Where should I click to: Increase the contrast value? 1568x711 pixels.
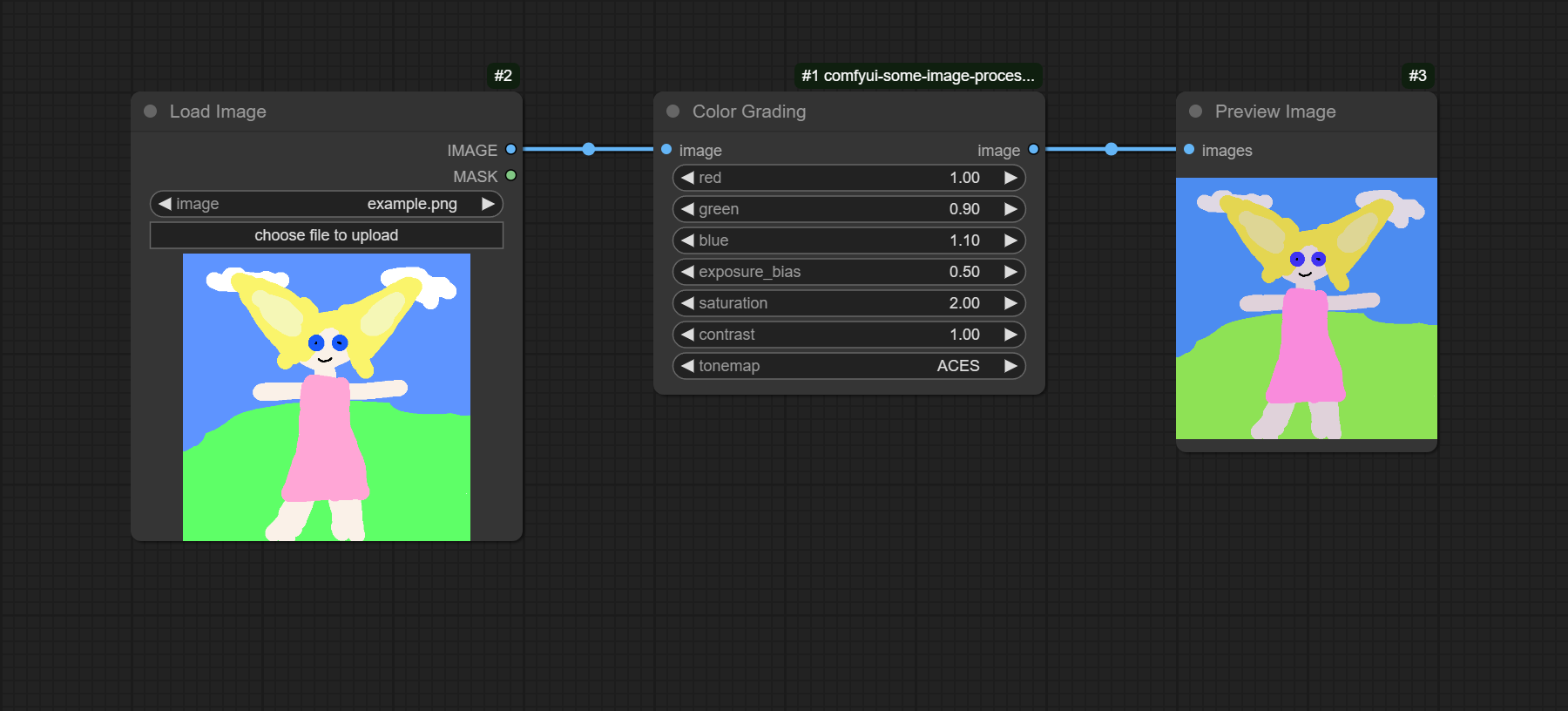[1011, 335]
